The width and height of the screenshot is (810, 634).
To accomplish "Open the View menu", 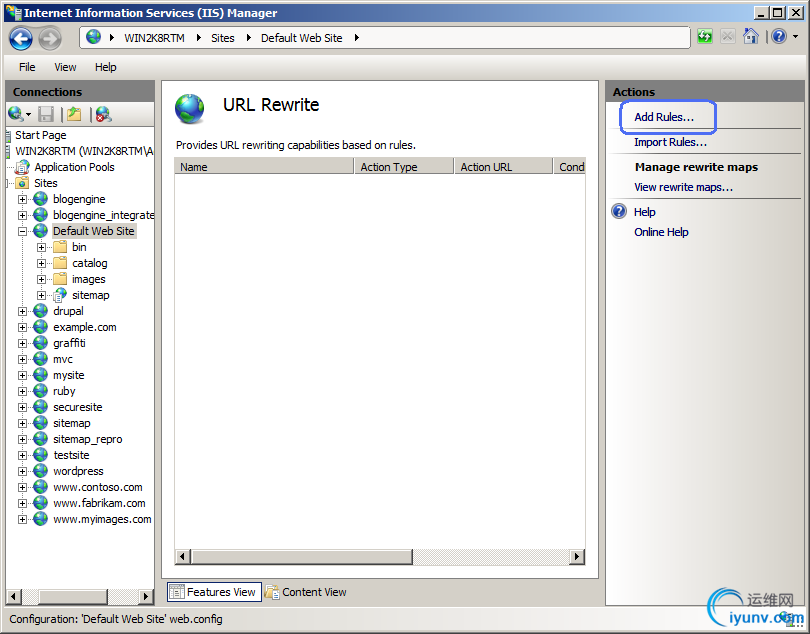I will pos(65,67).
